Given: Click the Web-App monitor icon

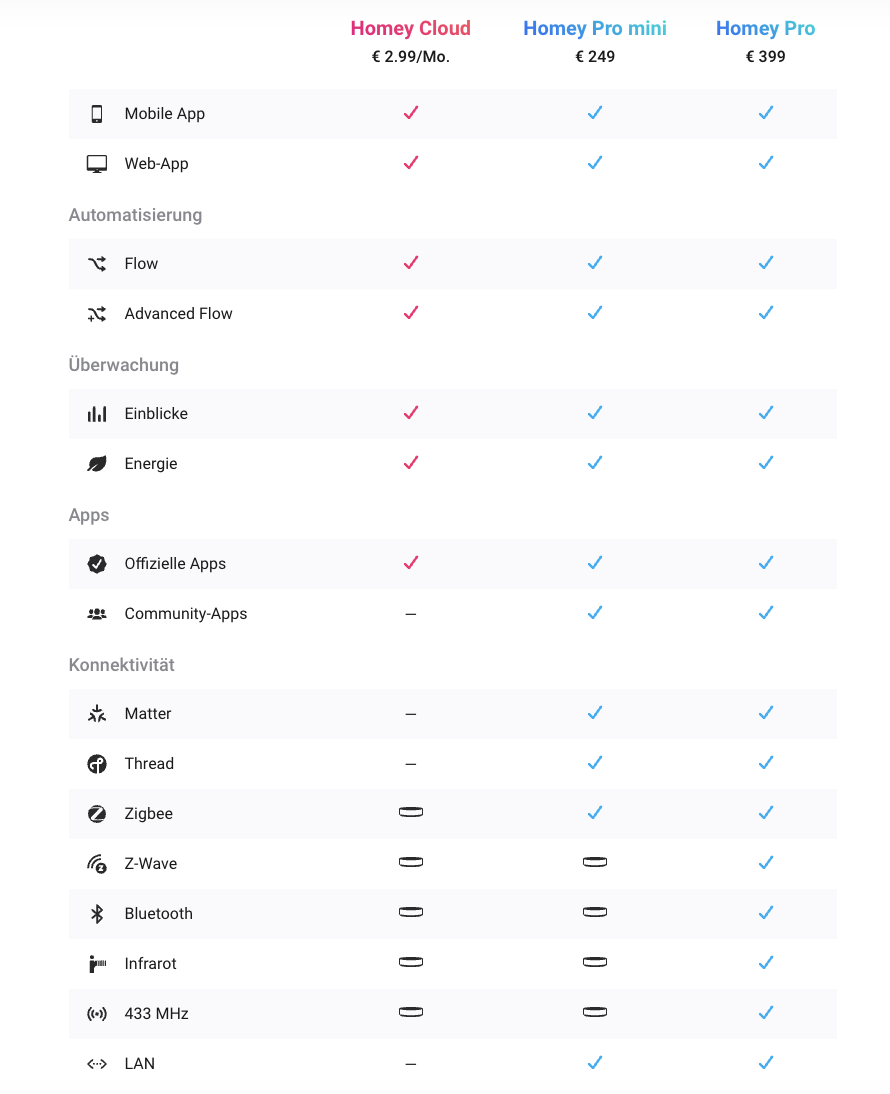Looking at the screenshot, I should coord(97,164).
